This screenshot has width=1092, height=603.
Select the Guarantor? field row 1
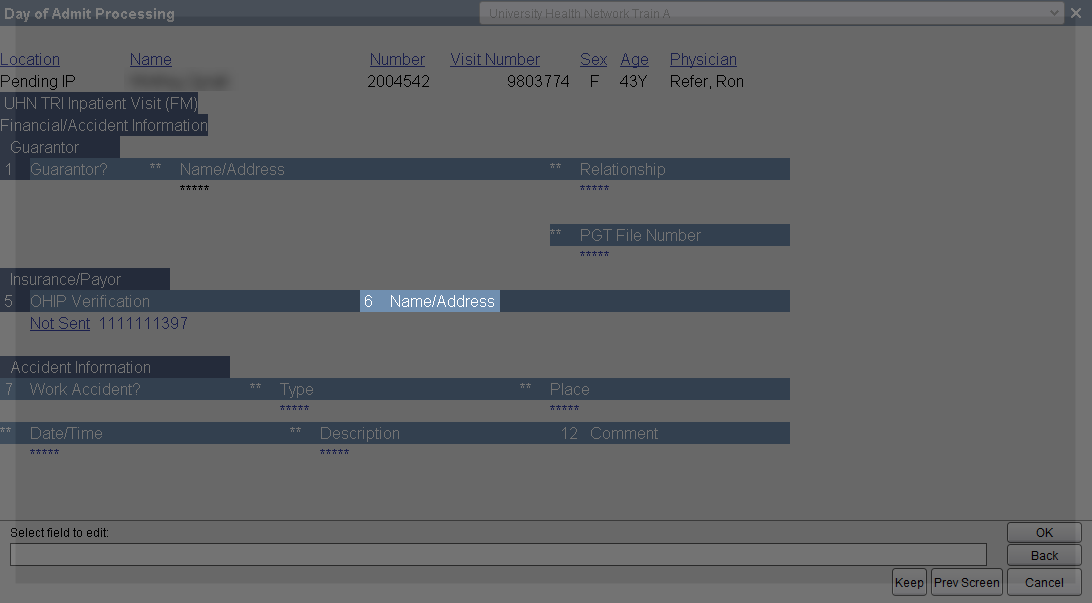click(69, 169)
